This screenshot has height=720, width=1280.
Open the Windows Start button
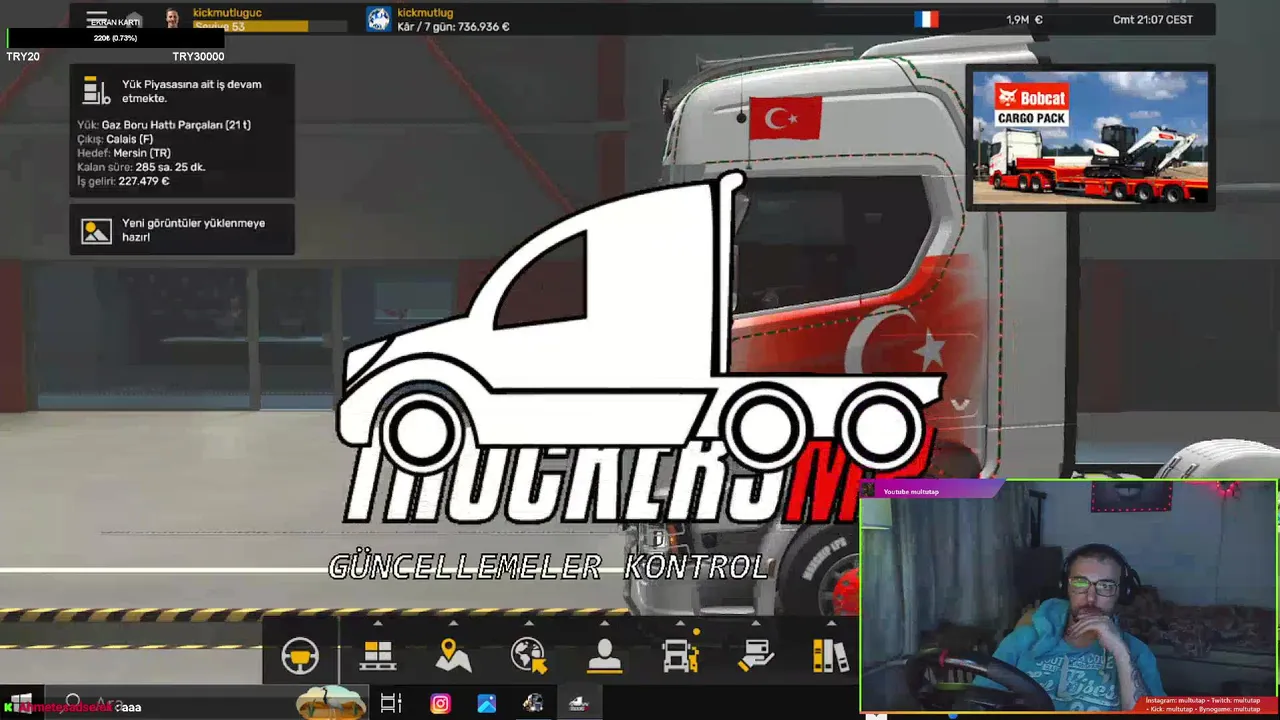pos(21,703)
